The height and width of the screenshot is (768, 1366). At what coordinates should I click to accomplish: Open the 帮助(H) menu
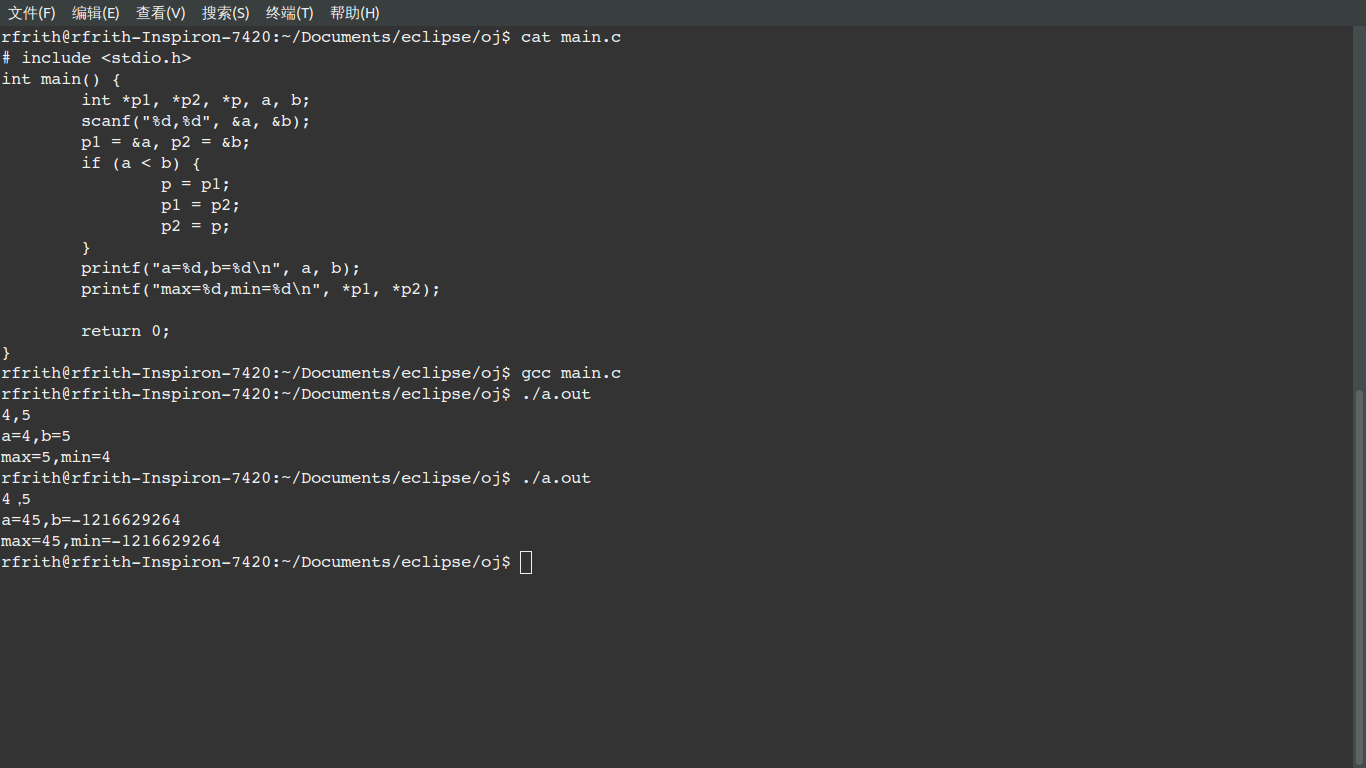click(355, 13)
